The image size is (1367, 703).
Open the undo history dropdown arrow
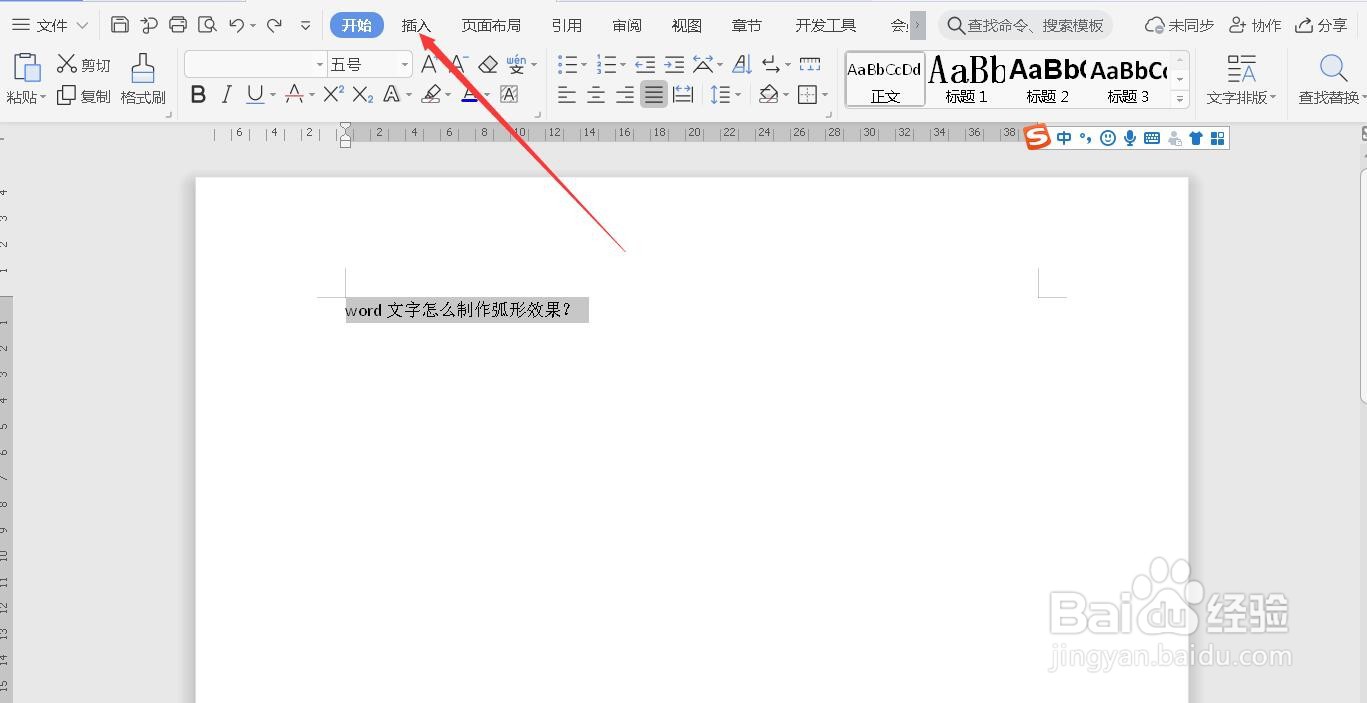[x=253, y=26]
